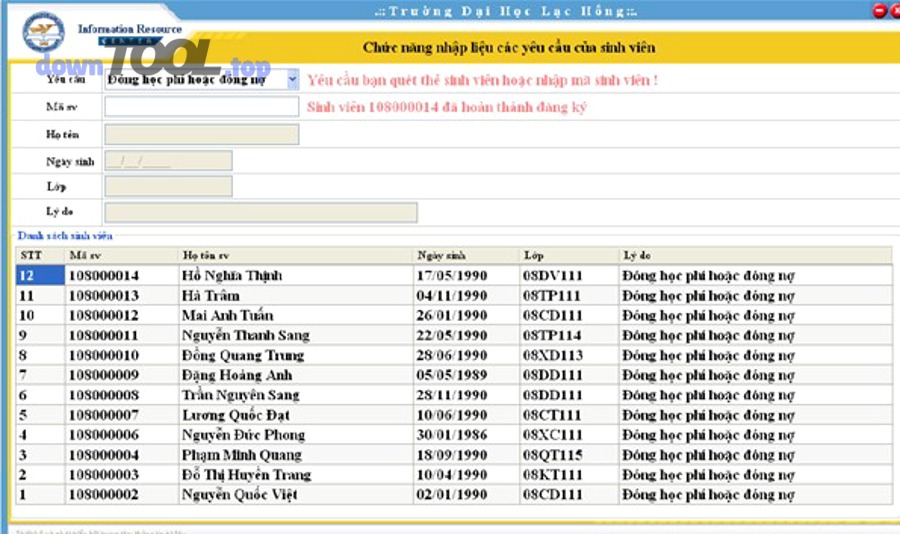
Task: Select birth date 04/11/1990
Action: click(452, 296)
